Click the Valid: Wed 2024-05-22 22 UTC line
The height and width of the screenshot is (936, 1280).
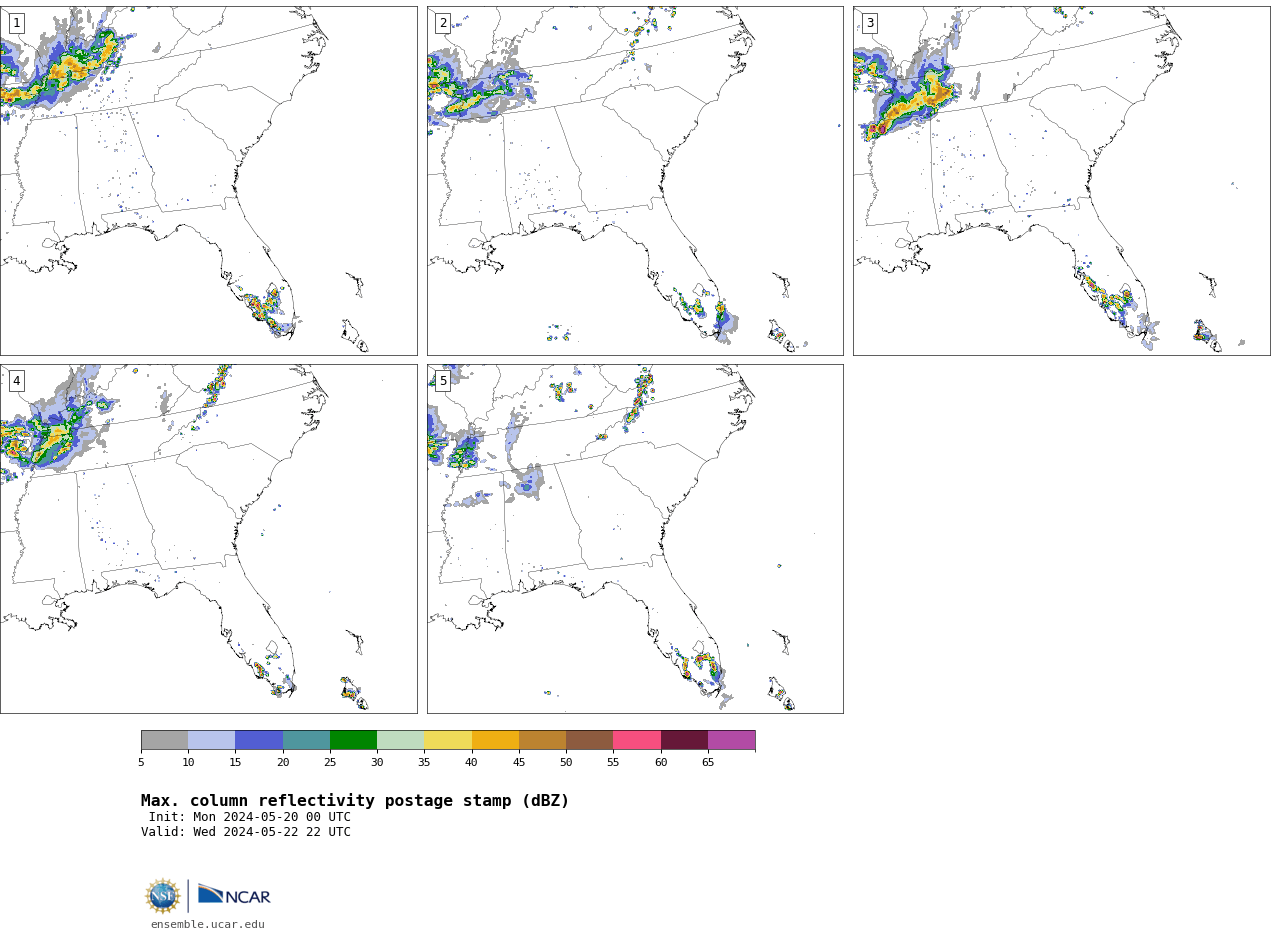tap(246, 832)
